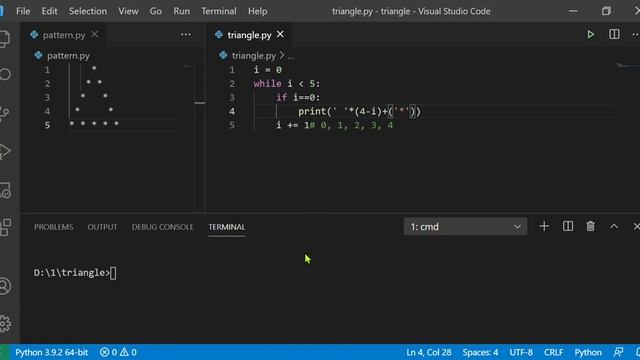
Task: Click triangle.py breadcrumb in right editor
Action: click(x=247, y=56)
